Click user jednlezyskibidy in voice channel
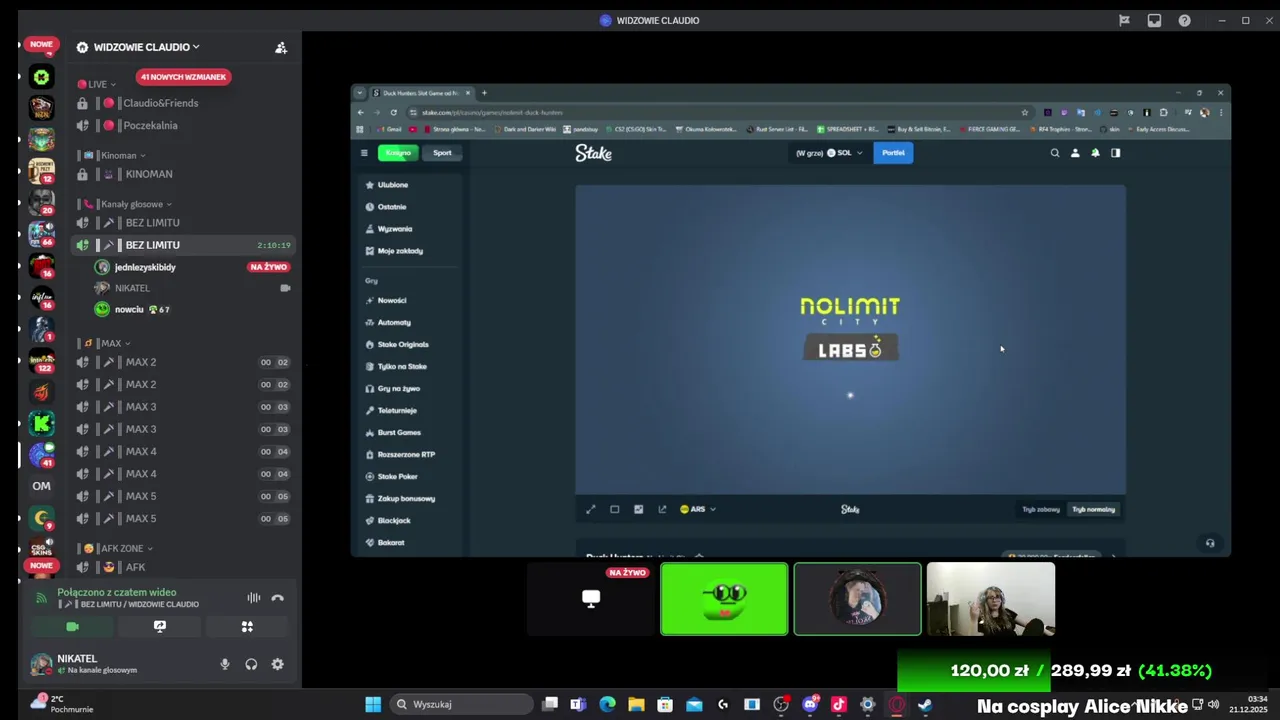 (145, 267)
